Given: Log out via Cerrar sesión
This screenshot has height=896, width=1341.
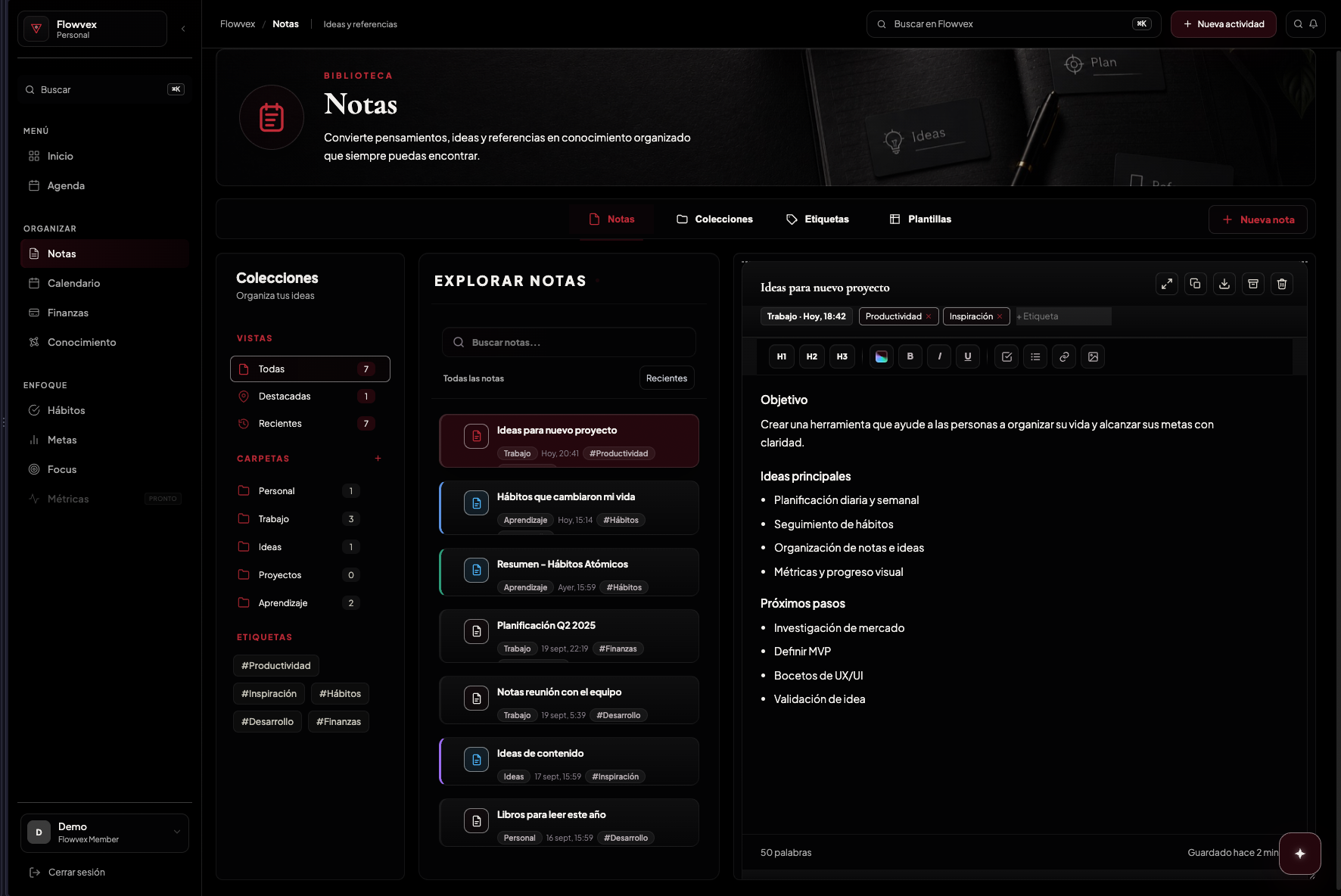Looking at the screenshot, I should 67,873.
